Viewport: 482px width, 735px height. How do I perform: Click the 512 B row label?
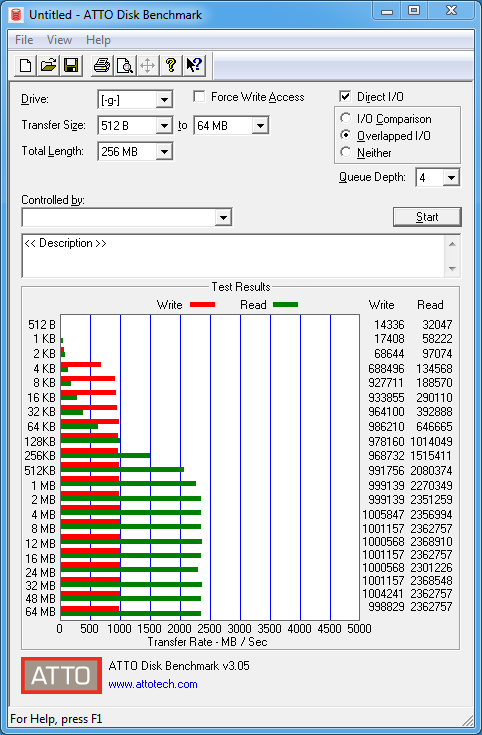pyautogui.click(x=42, y=324)
